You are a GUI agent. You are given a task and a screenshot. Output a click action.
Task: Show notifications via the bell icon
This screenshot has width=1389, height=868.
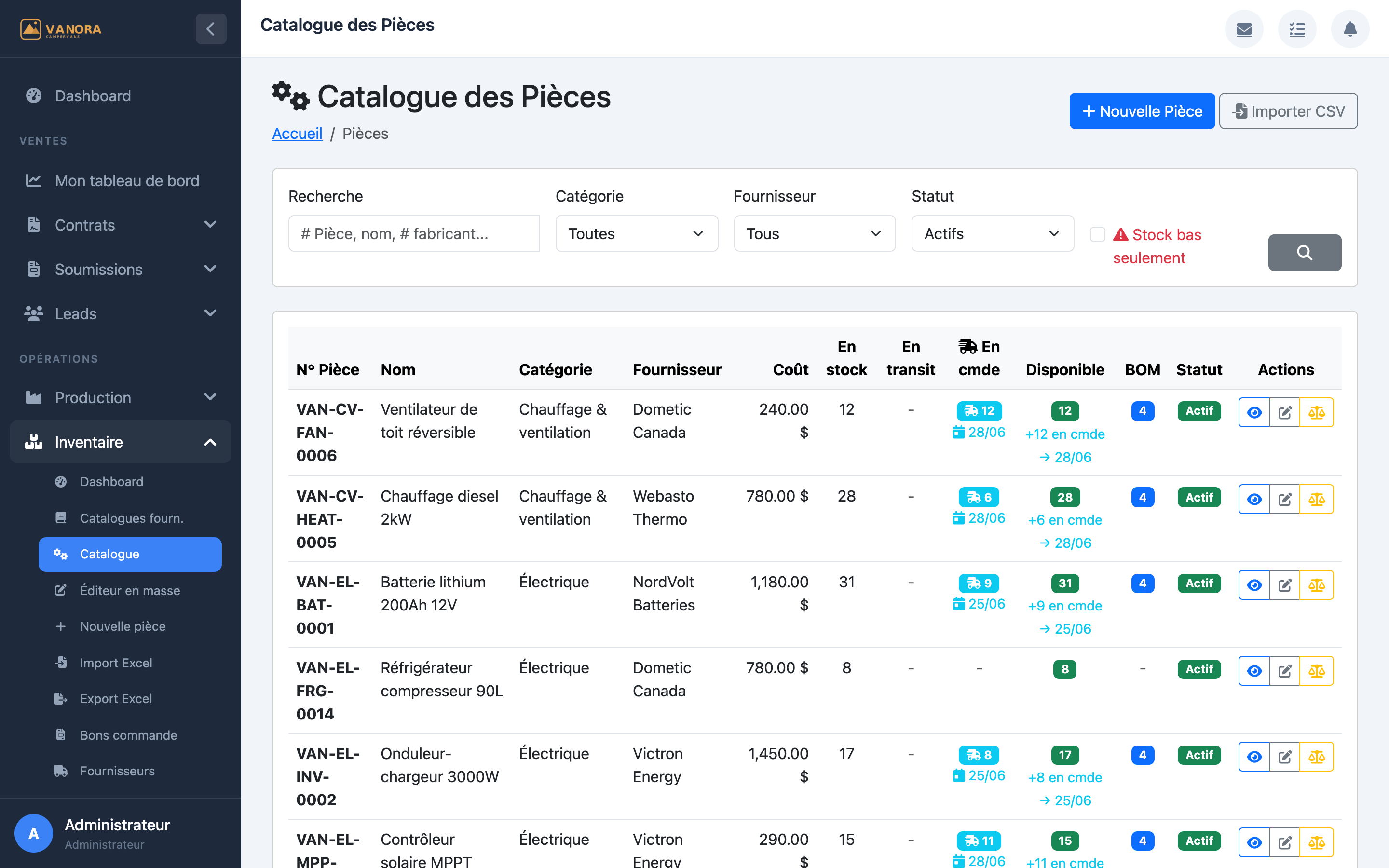tap(1350, 29)
